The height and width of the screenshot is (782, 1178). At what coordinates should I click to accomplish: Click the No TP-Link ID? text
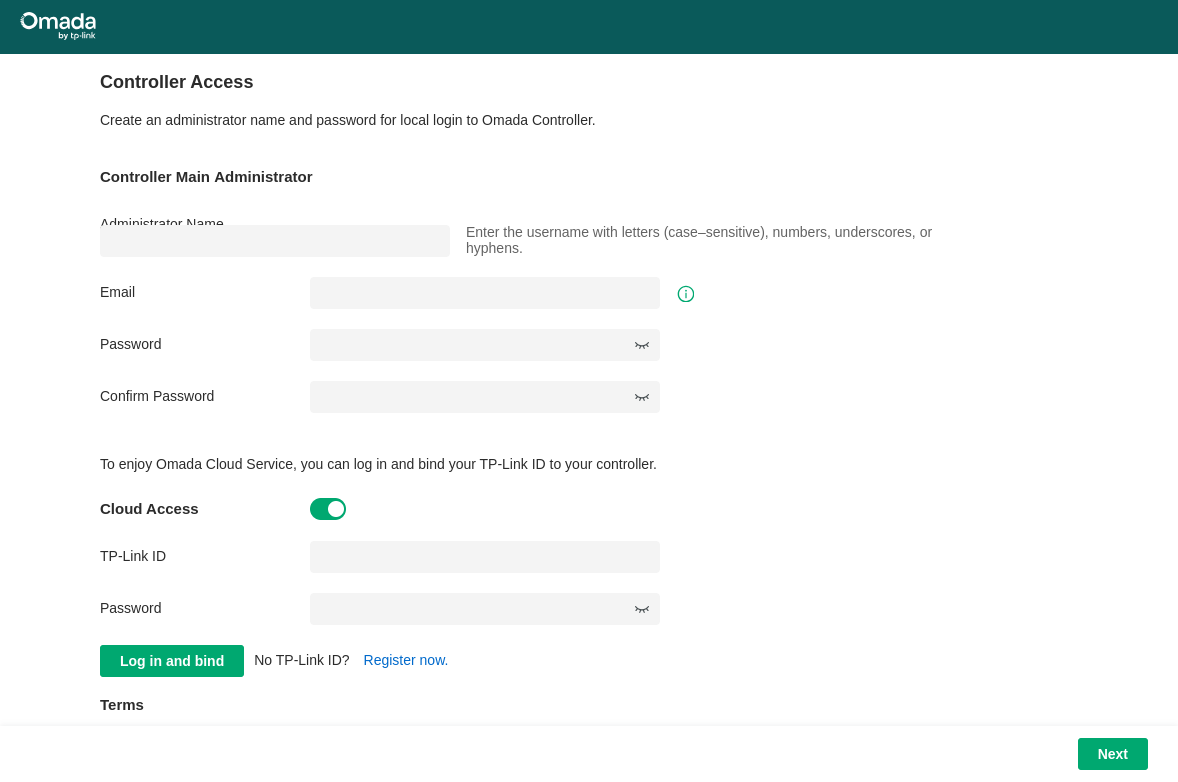pos(302,660)
